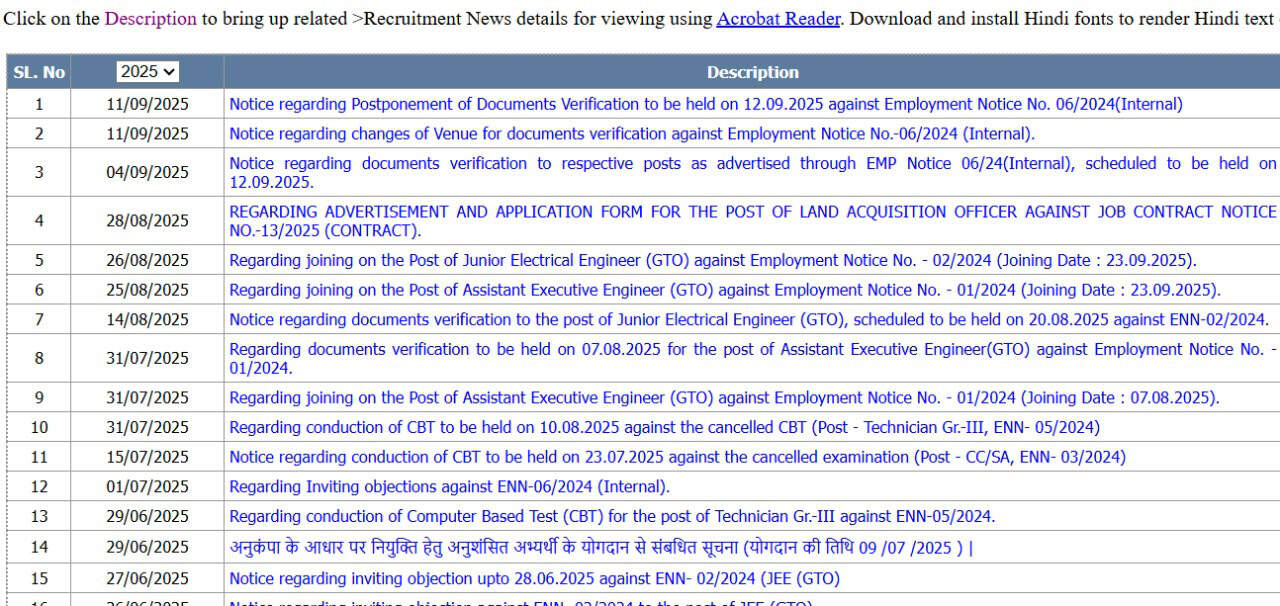Open the Hindi notice dated 29/06/2025
The height and width of the screenshot is (606, 1280).
602,548
